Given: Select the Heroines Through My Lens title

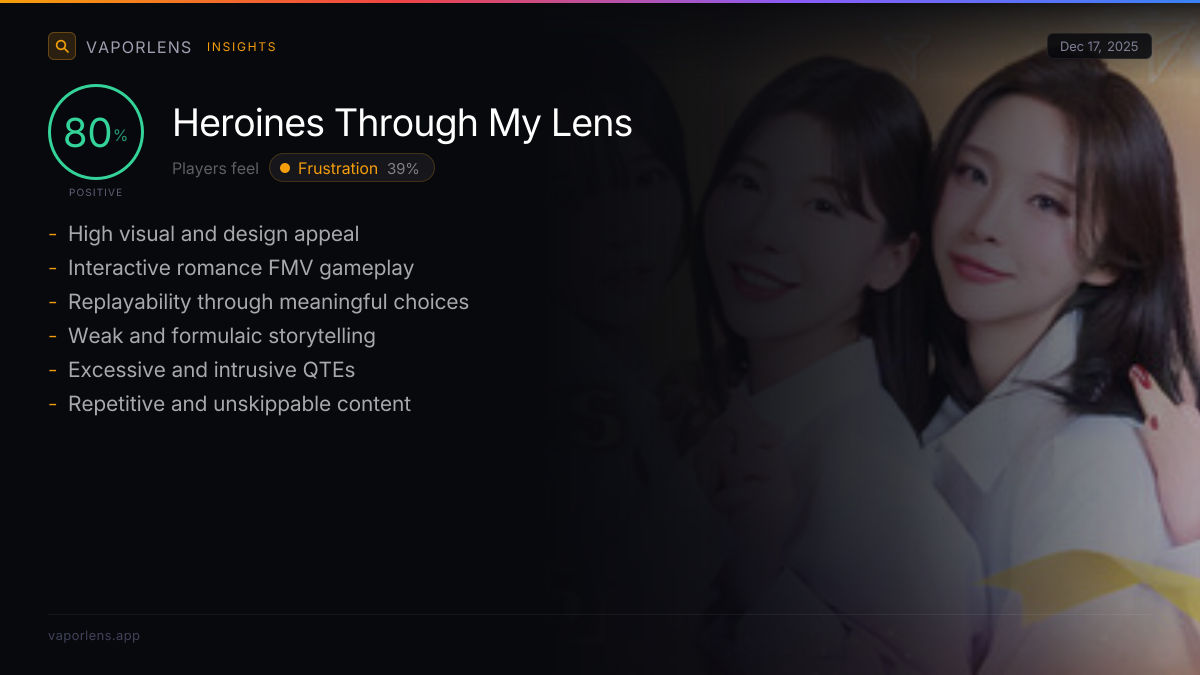Looking at the screenshot, I should click(402, 123).
